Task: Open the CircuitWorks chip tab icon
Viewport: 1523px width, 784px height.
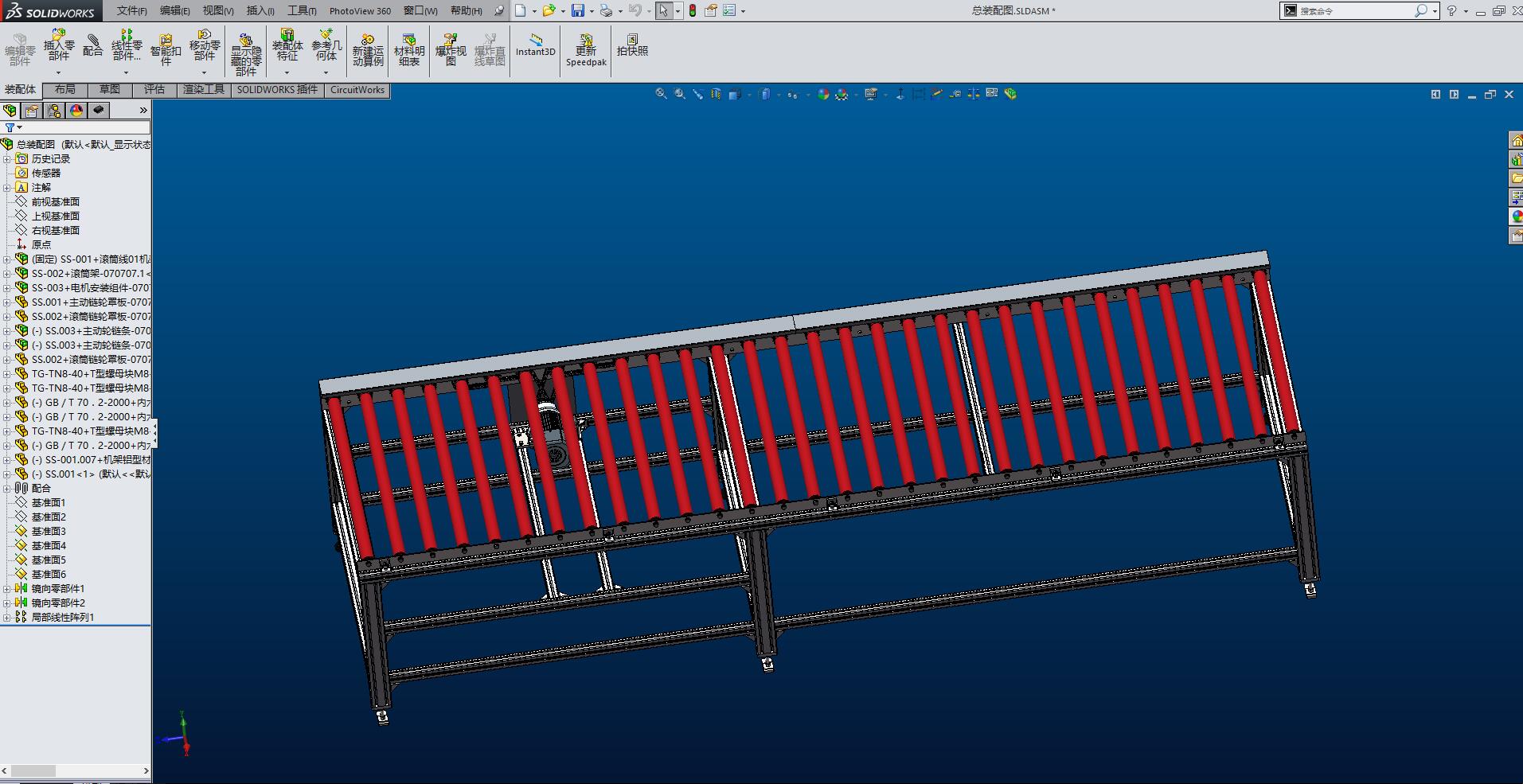Action: 99,111
